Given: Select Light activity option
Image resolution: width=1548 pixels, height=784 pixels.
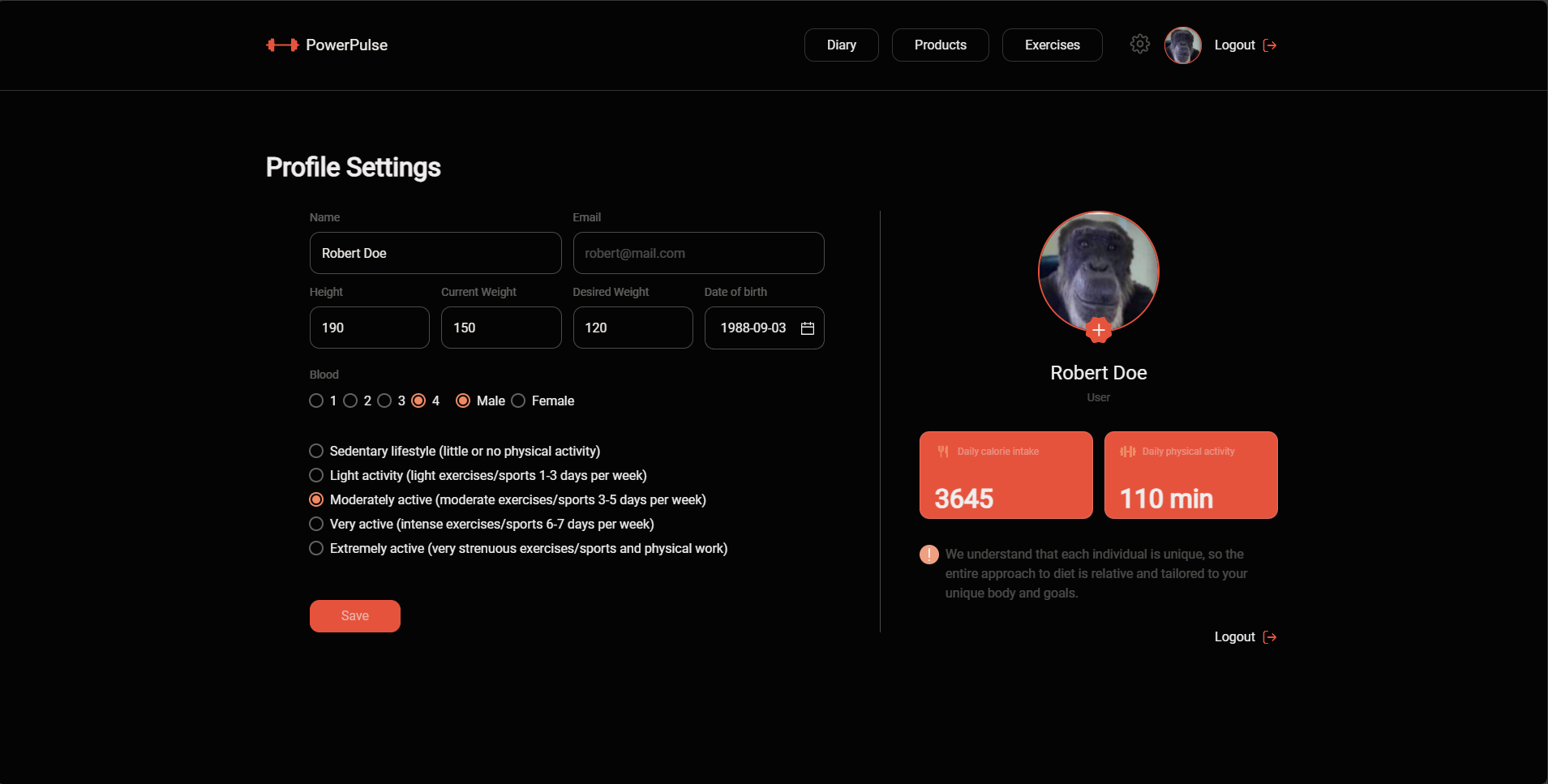Looking at the screenshot, I should [316, 475].
